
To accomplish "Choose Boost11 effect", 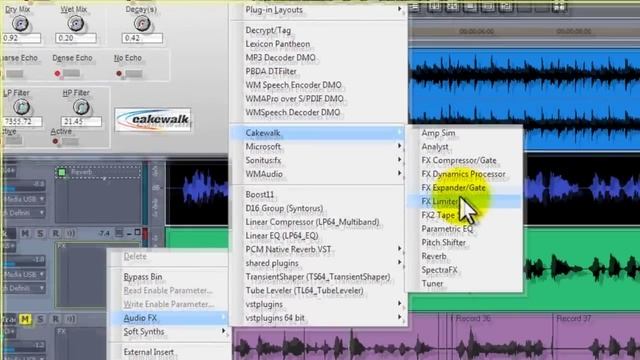I will point(319,194).
